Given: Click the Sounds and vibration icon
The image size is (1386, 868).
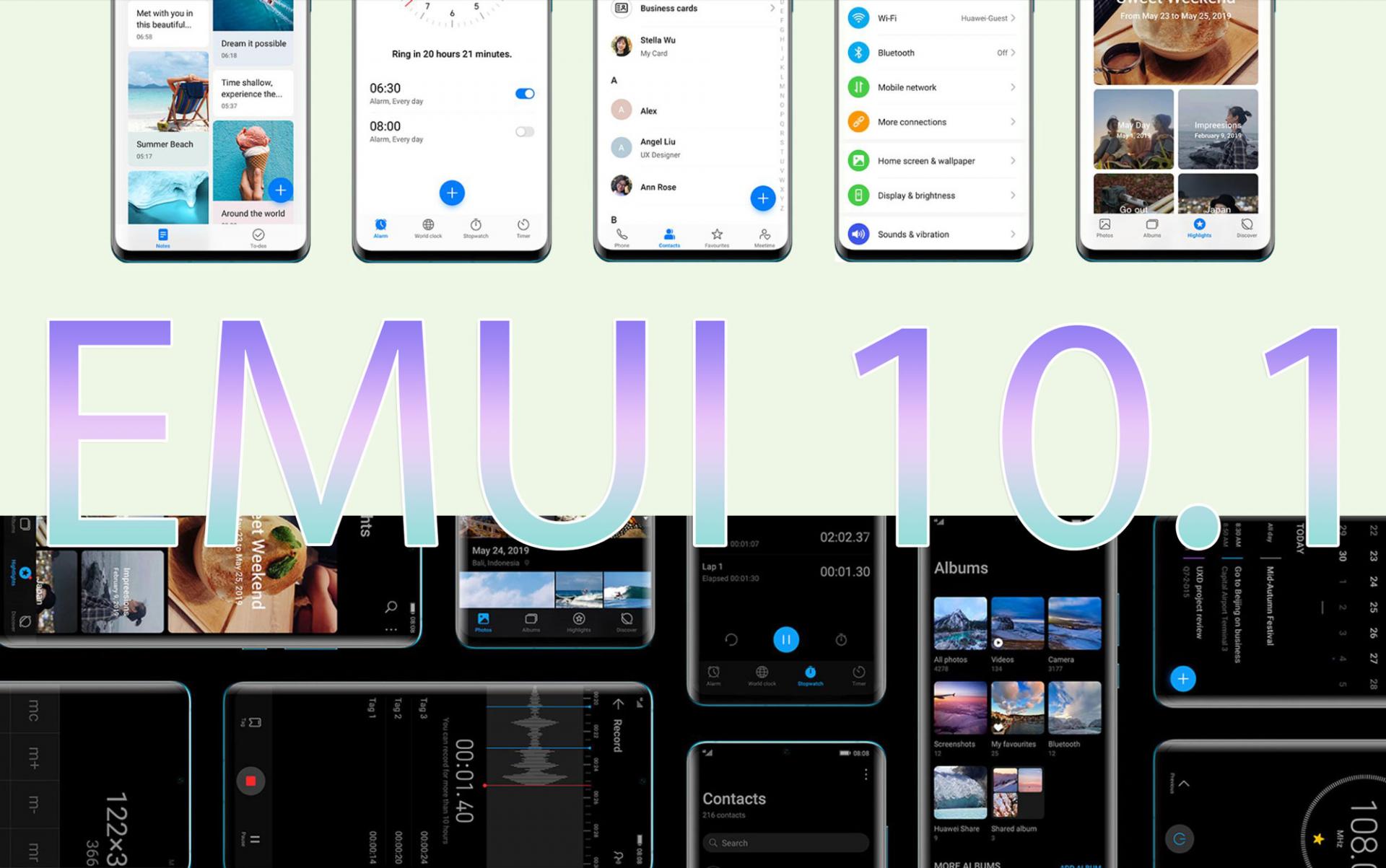Looking at the screenshot, I should pos(857,234).
